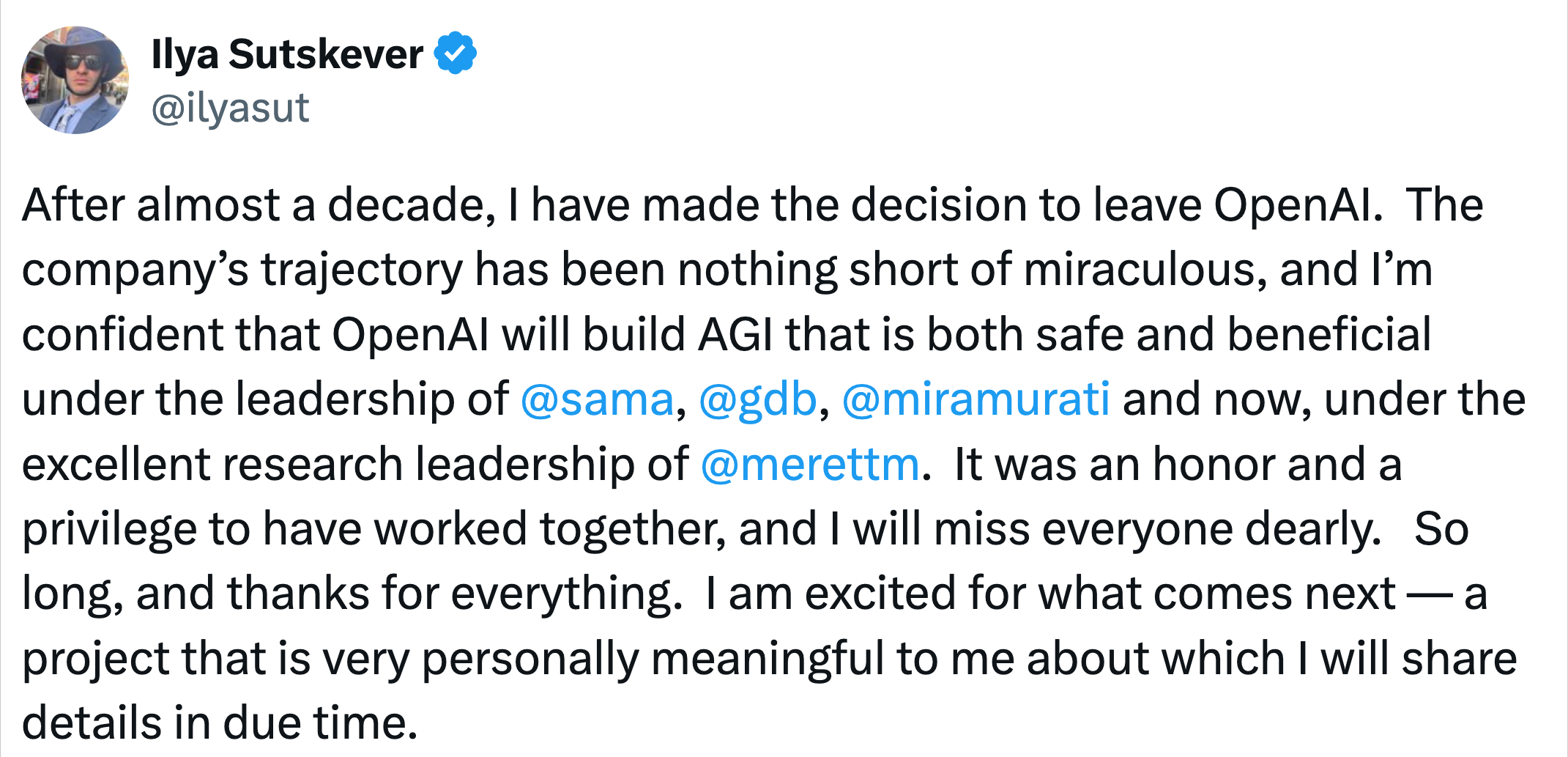The image size is (1568, 757).
Task: Click the word "miraculous" in the tweet
Action: 1145,270
